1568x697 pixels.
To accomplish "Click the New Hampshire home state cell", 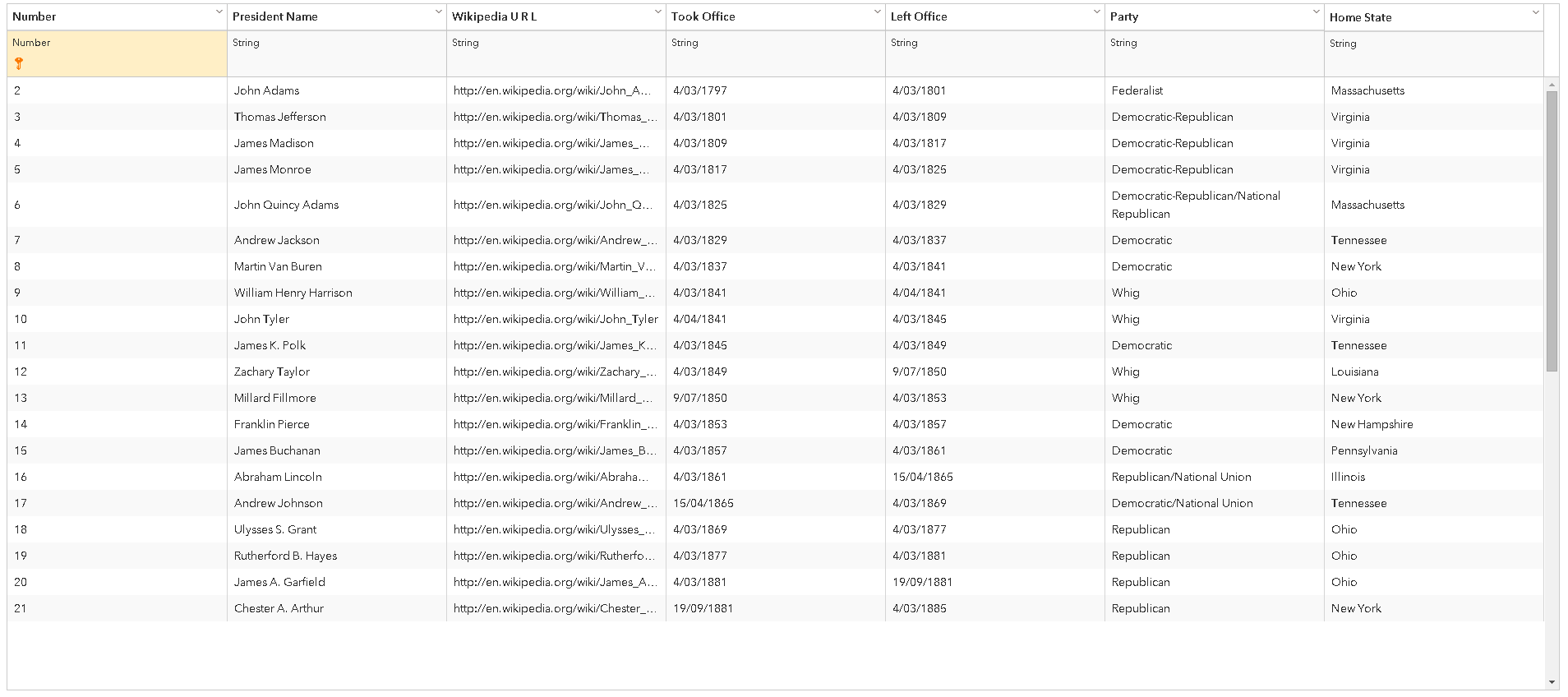I will pos(1372,424).
